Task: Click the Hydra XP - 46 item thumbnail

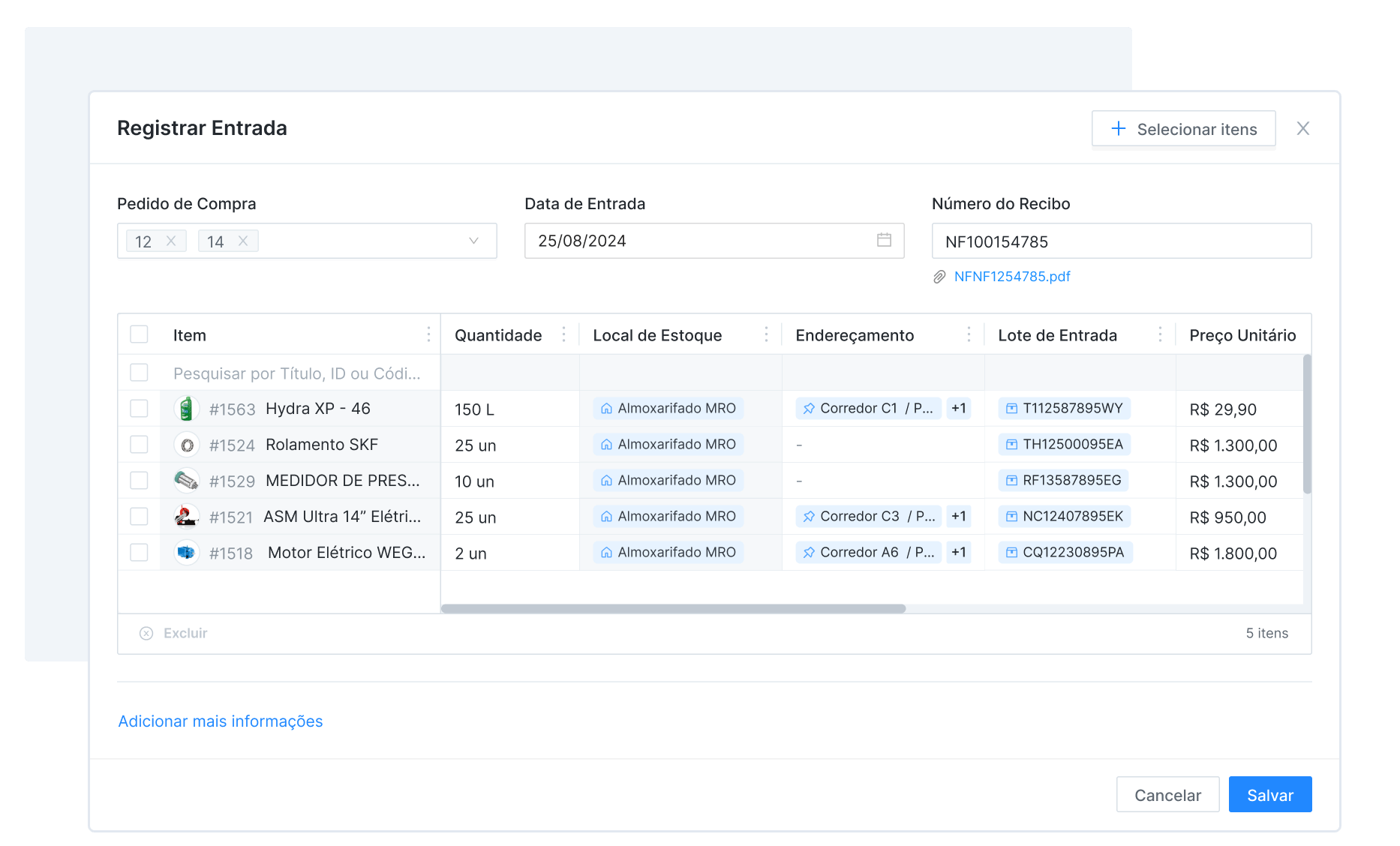Action: [x=186, y=409]
